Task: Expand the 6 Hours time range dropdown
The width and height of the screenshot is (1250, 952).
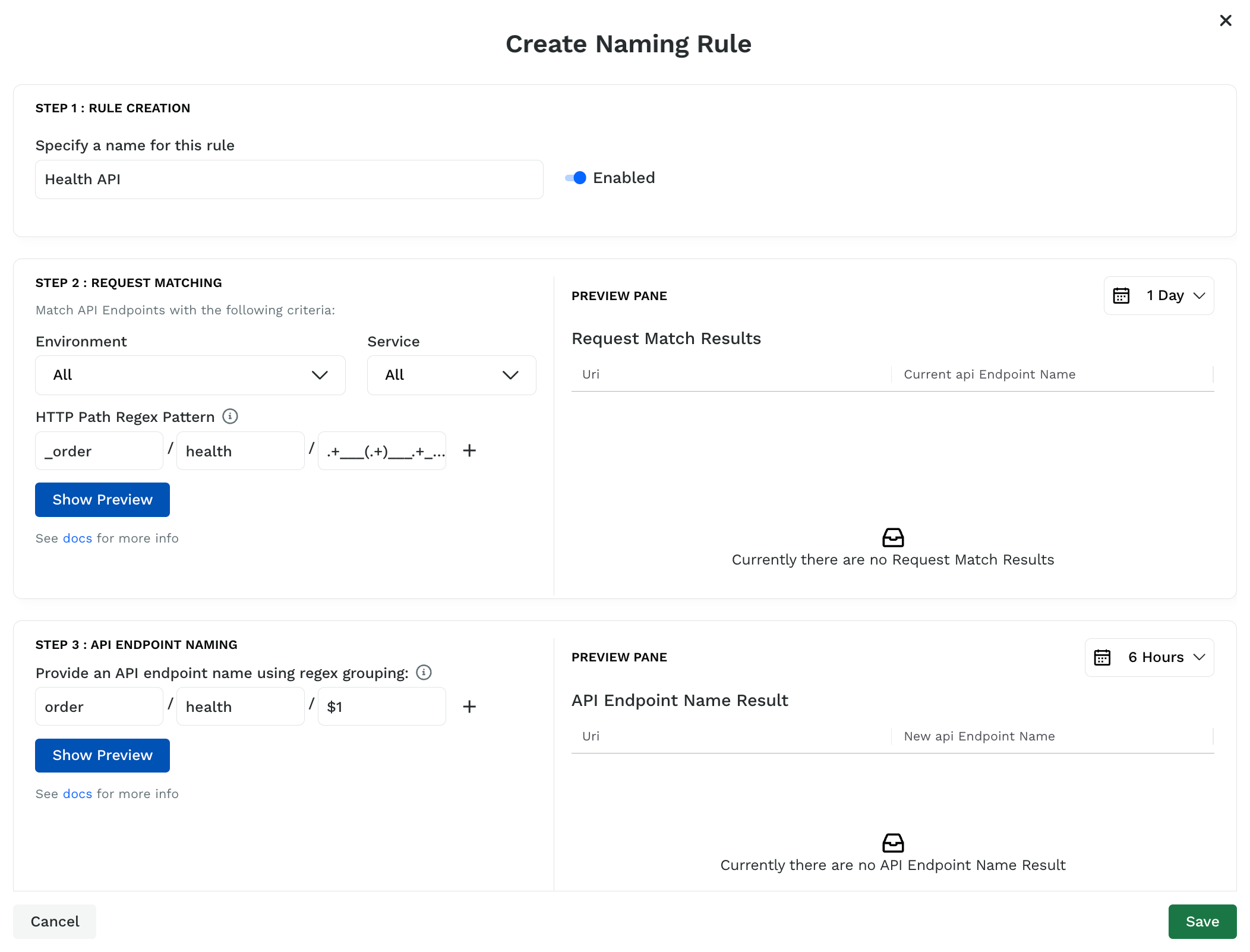Action: coord(1149,657)
